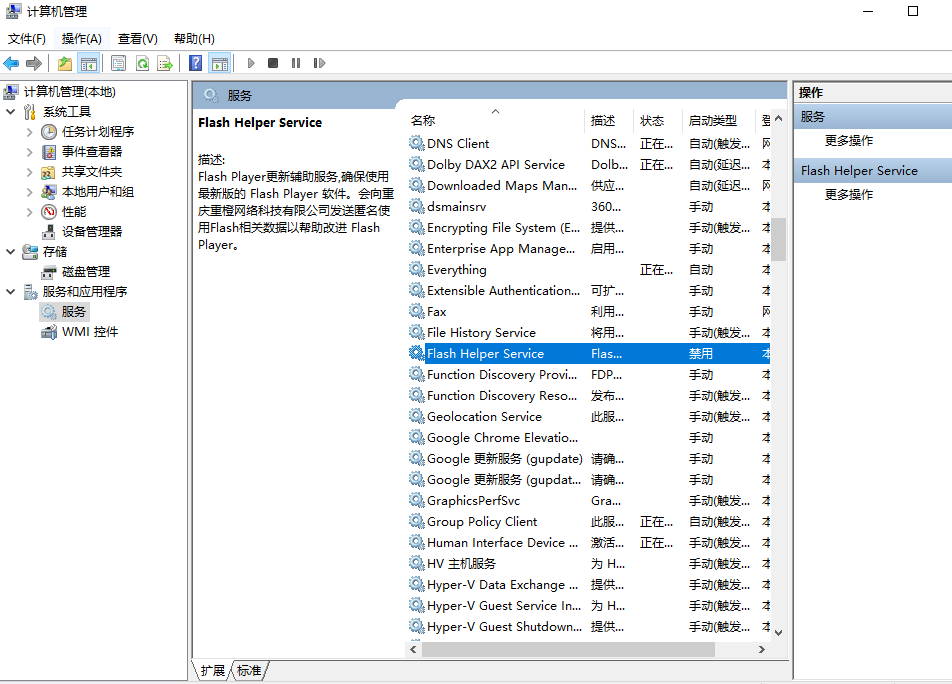Screen dimensions: 952x684
Task: Select 服务 in the tree
Action: tap(73, 312)
